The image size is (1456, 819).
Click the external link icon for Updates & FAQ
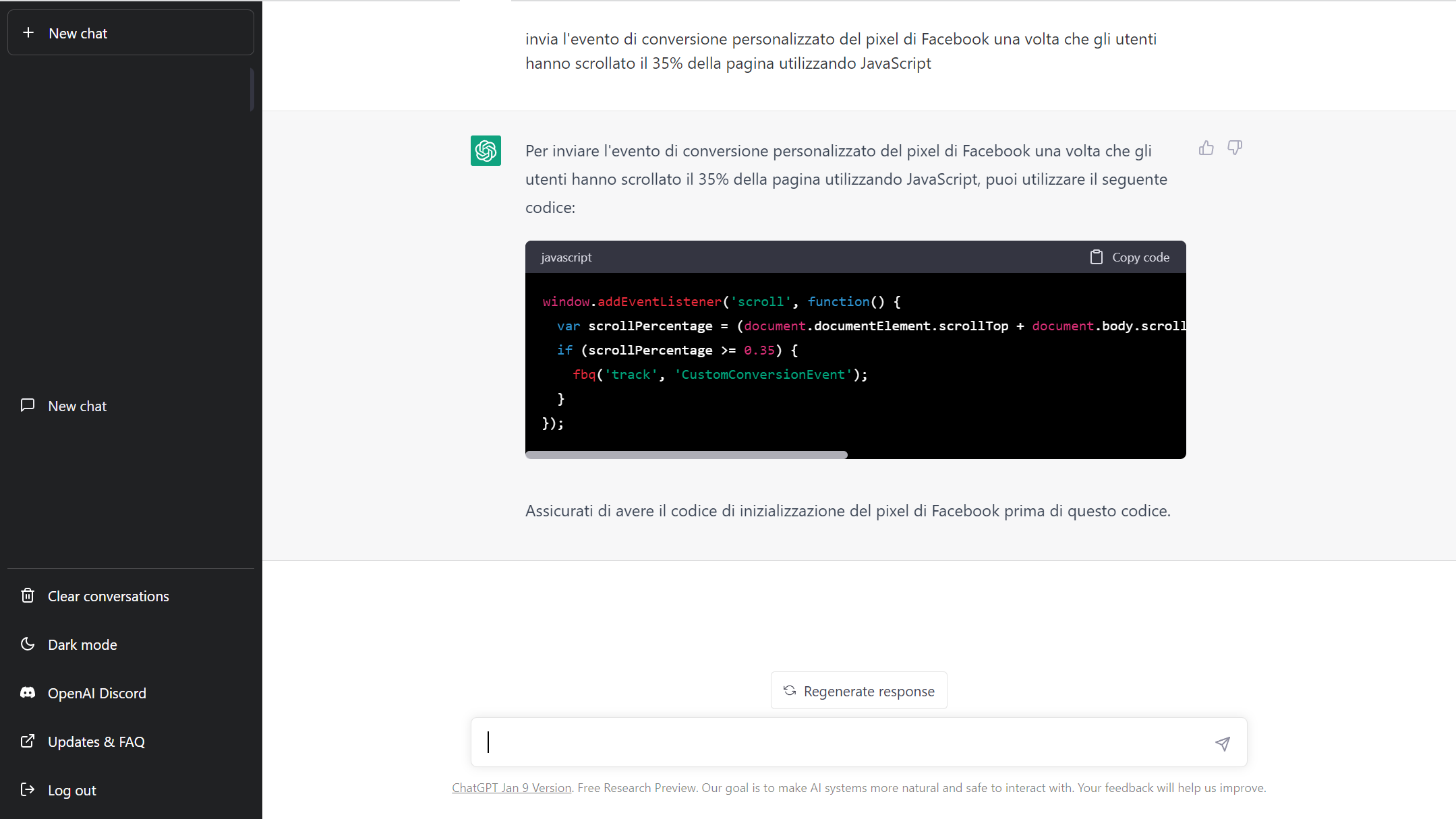28,741
